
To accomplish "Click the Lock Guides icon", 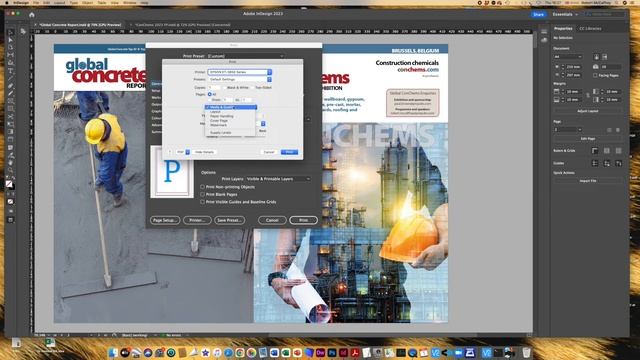I will pos(607,163).
